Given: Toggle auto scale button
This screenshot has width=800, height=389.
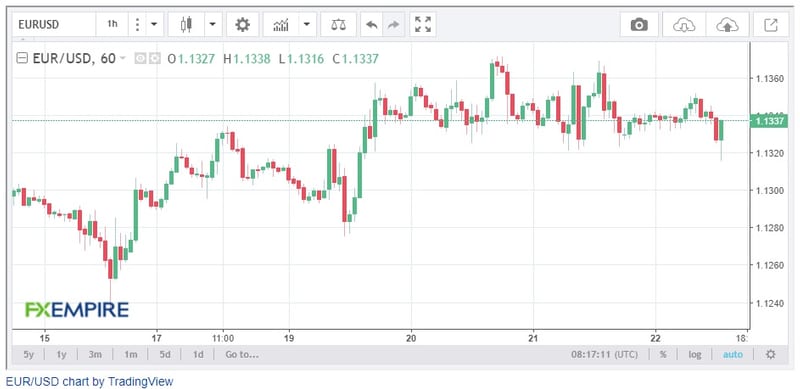Looking at the screenshot, I should click(x=733, y=354).
